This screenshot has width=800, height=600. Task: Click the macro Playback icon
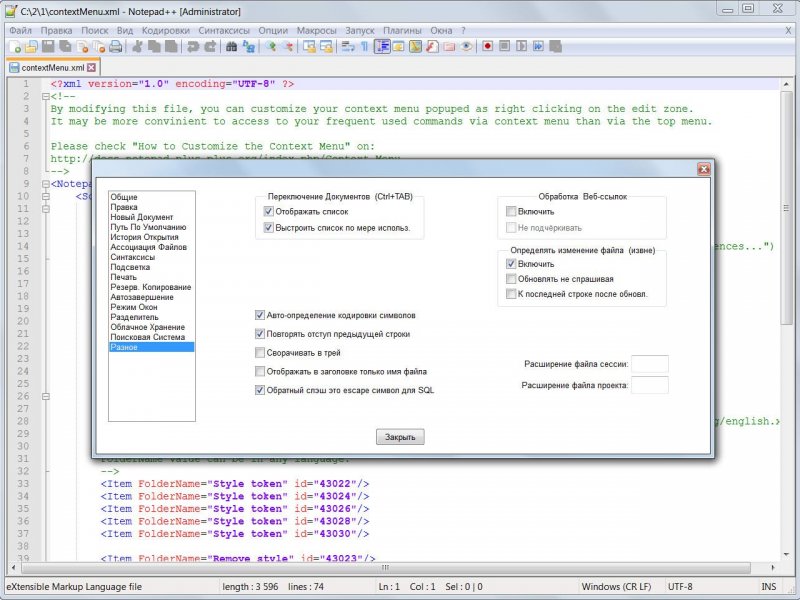[x=521, y=47]
